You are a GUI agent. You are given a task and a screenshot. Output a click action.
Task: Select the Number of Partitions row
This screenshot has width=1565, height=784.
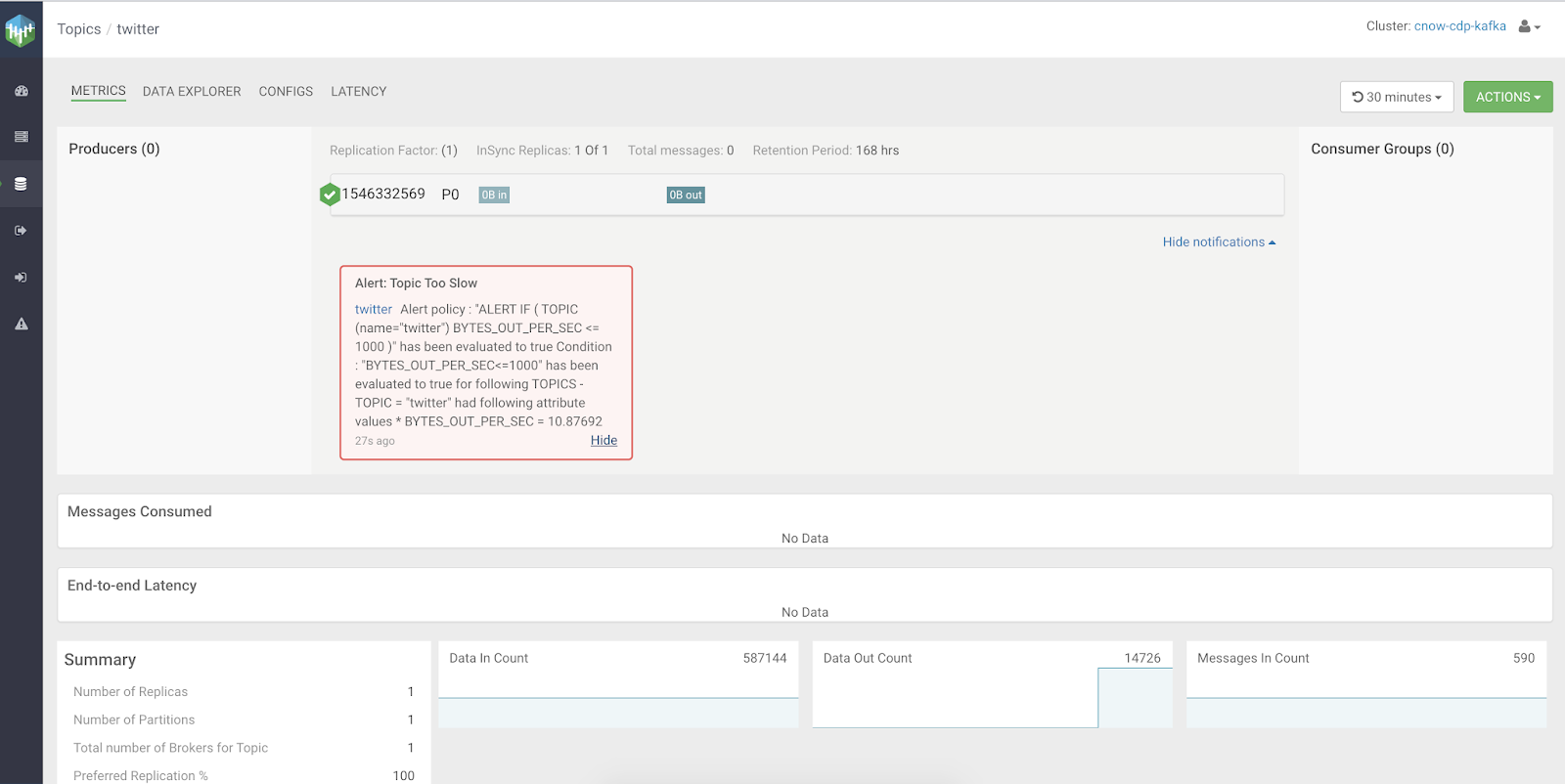click(244, 719)
